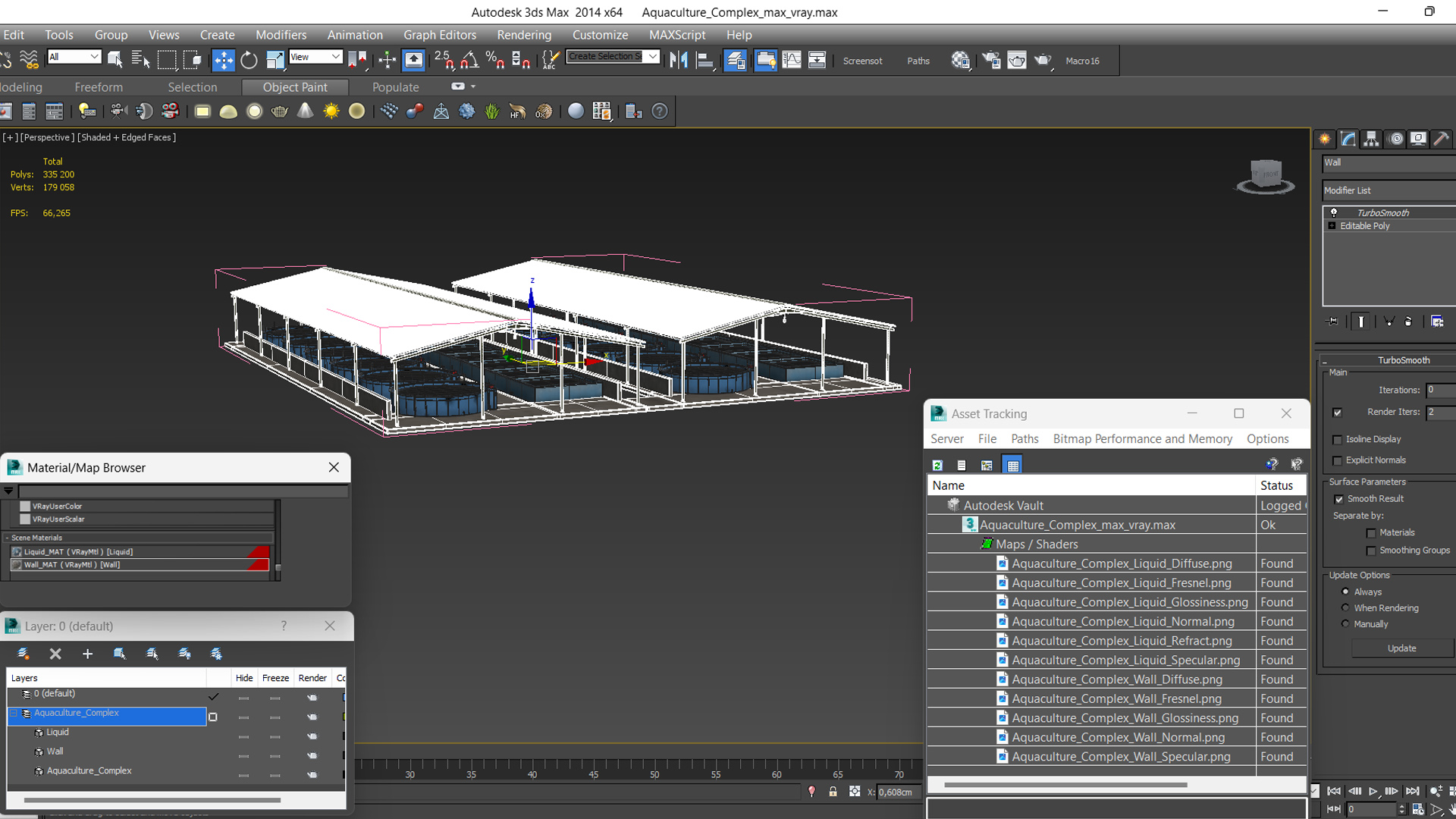Screen dimensions: 1456x819
Task: Toggle the Percent Snap icon
Action: (x=495, y=61)
